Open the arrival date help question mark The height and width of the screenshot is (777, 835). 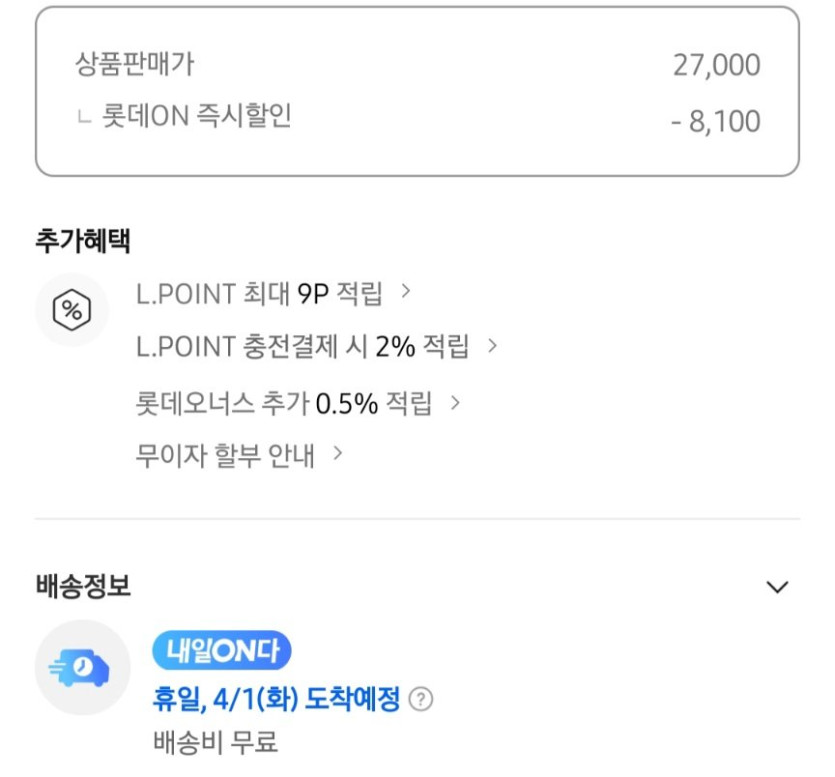tap(422, 699)
